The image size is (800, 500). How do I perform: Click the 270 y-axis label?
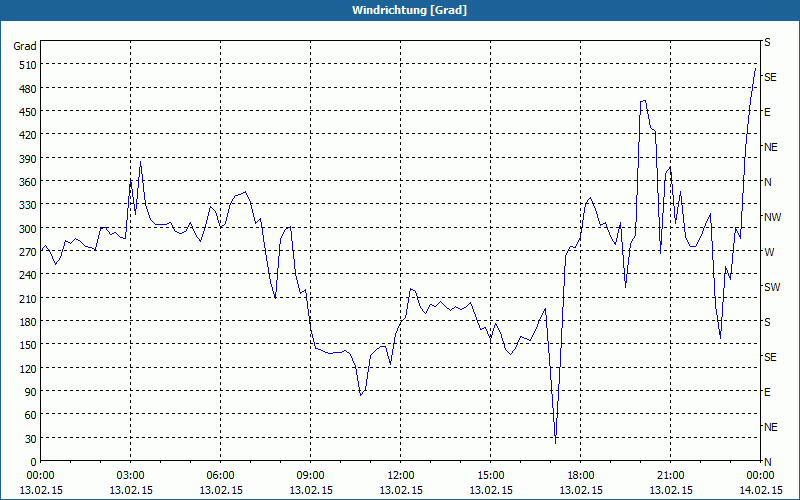click(28, 252)
